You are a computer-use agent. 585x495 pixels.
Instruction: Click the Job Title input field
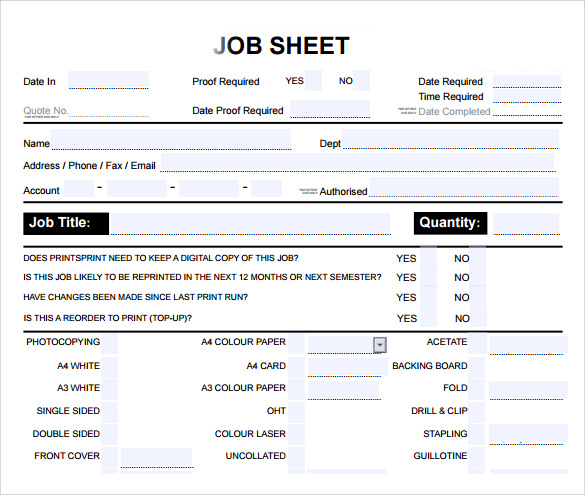click(250, 224)
